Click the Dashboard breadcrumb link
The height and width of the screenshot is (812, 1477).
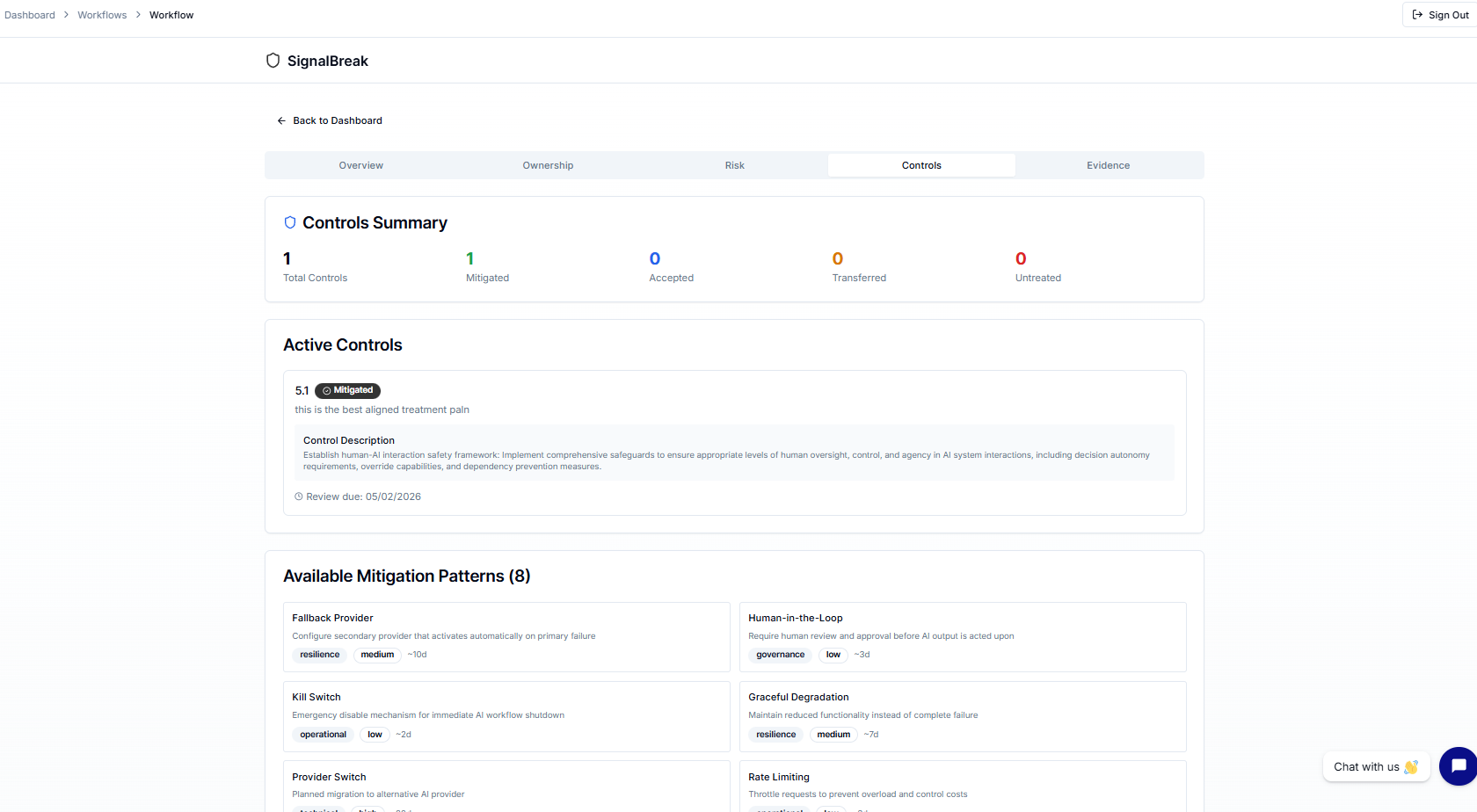tap(30, 14)
